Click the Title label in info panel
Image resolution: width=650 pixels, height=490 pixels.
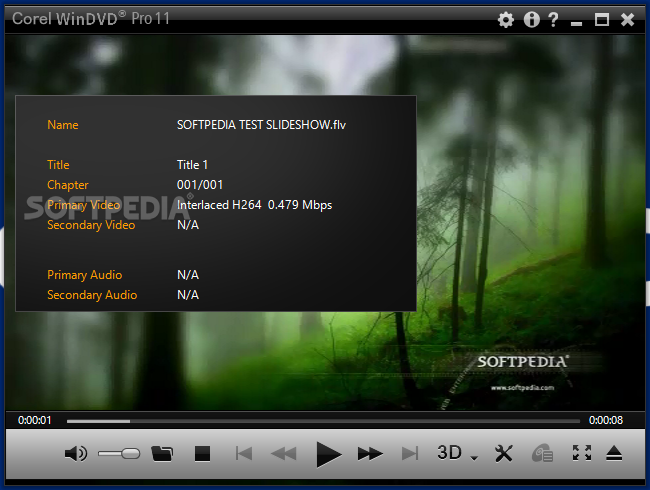(x=58, y=165)
